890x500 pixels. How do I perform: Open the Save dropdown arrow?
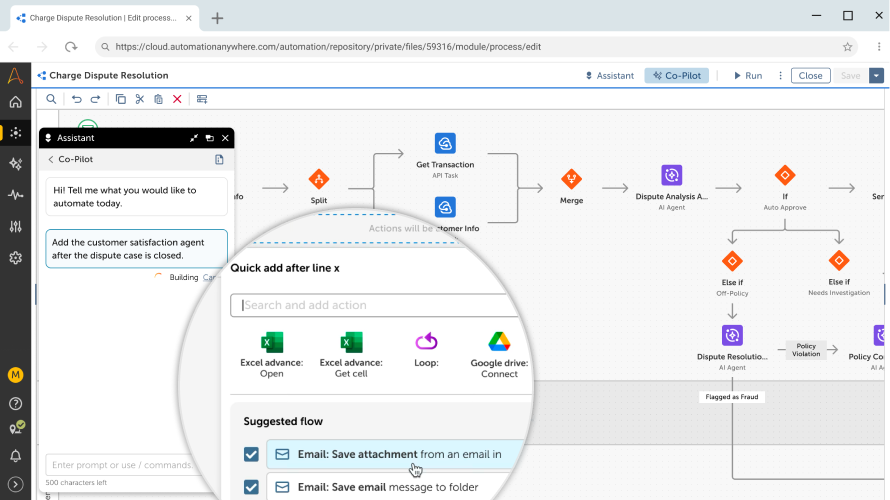click(x=876, y=75)
